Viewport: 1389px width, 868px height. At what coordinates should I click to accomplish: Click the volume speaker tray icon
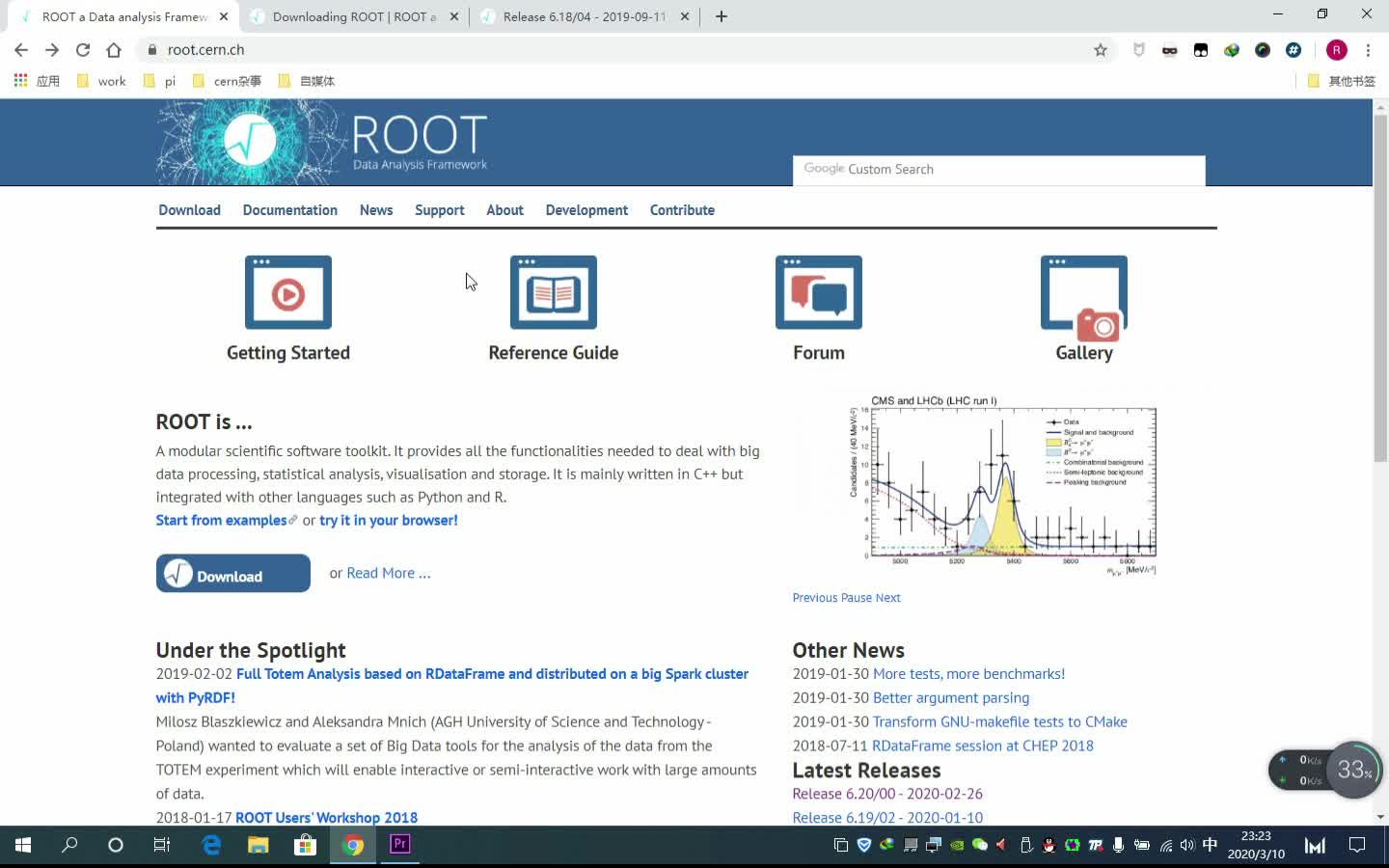pyautogui.click(x=1187, y=845)
